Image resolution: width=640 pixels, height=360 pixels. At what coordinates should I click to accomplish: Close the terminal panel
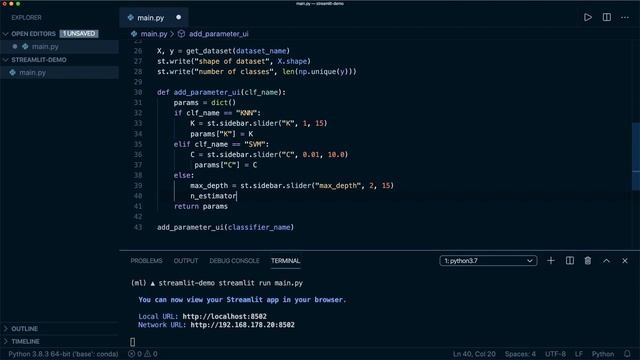click(x=625, y=260)
